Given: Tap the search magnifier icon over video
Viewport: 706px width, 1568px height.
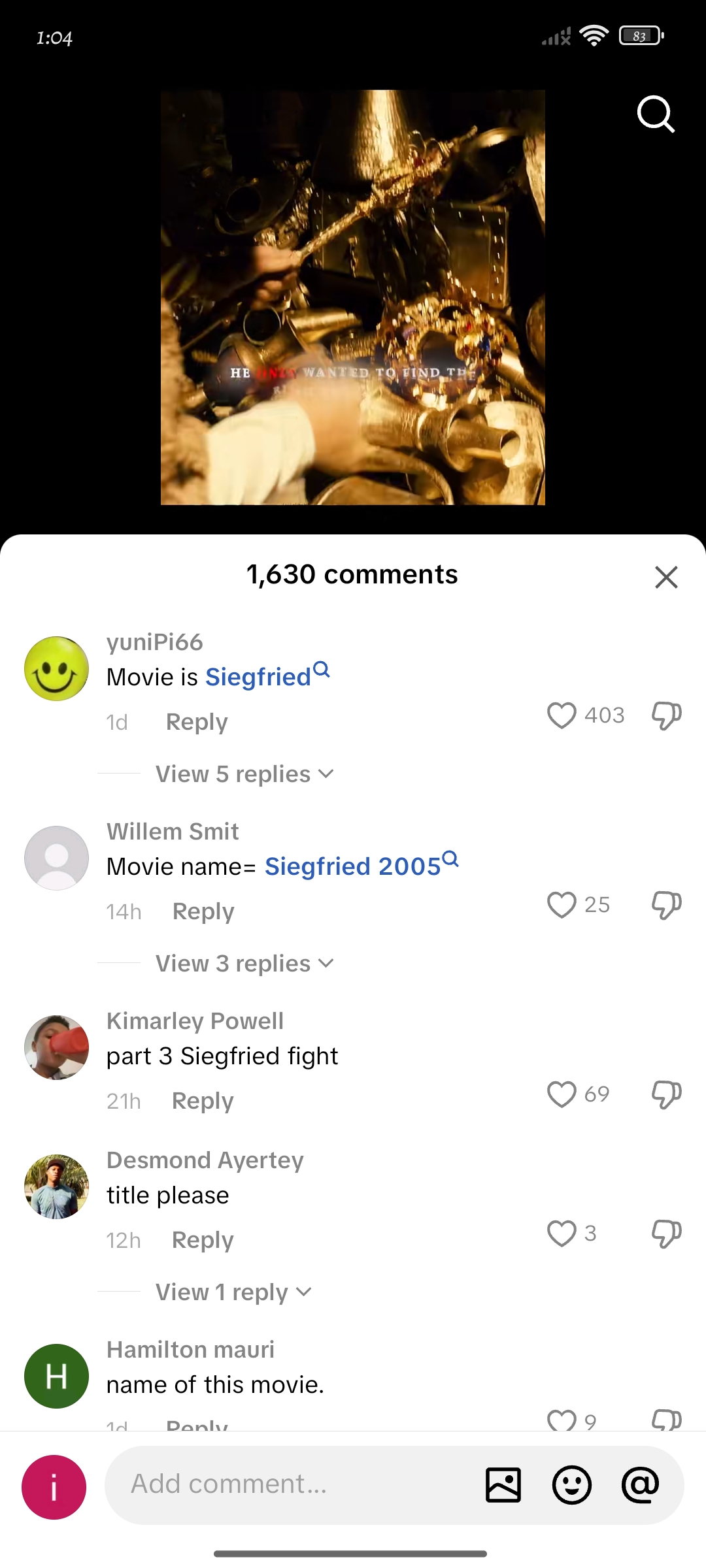Looking at the screenshot, I should coord(656,115).
